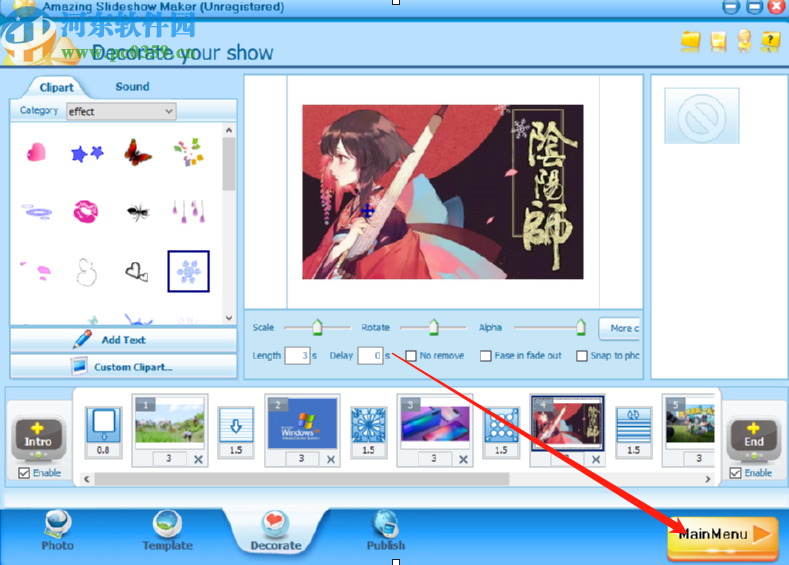Adjust the Alpha slider handle
Image resolution: width=789 pixels, height=565 pixels.
[581, 327]
